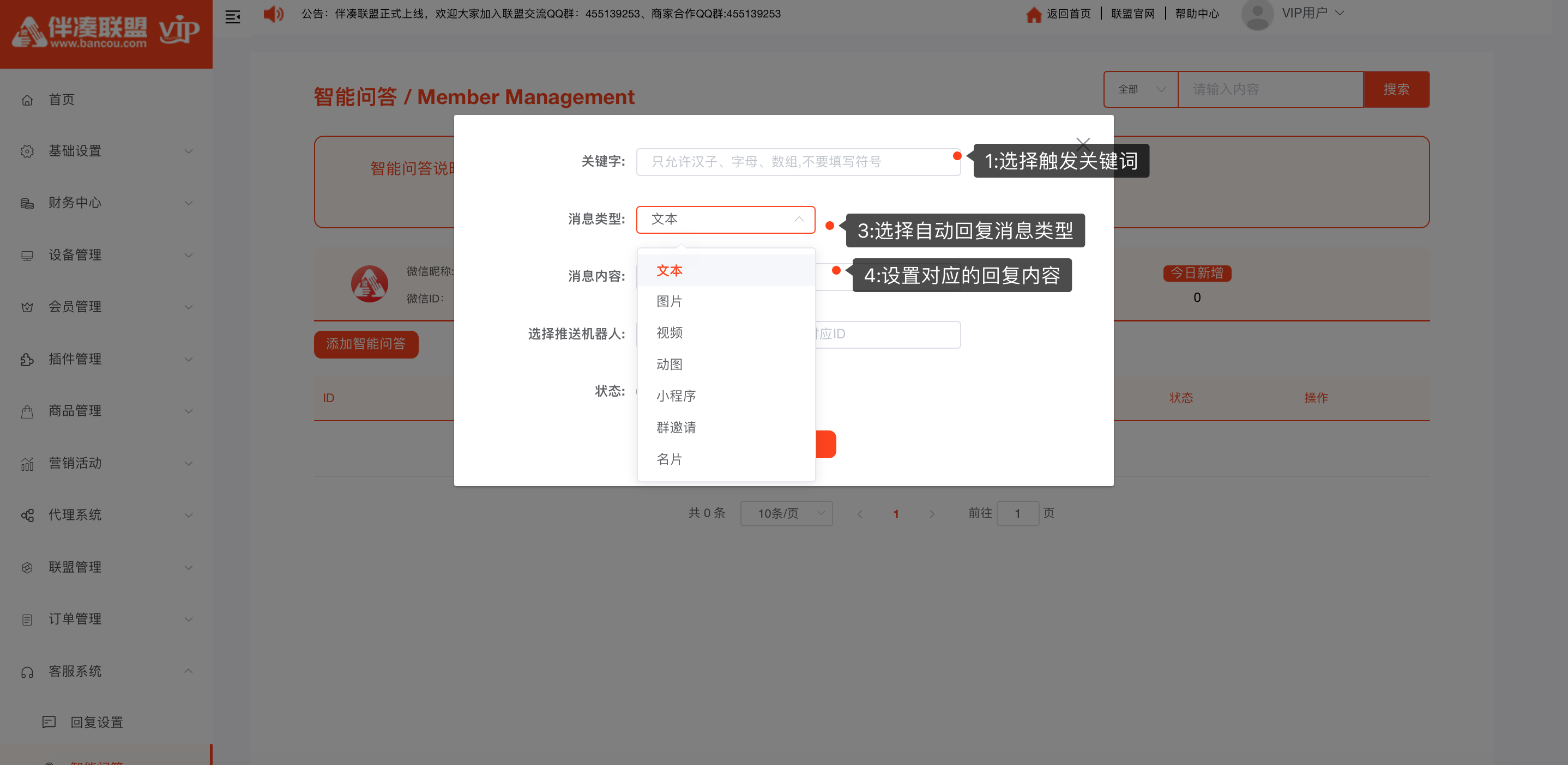Click the ID column header

pyautogui.click(x=328, y=398)
